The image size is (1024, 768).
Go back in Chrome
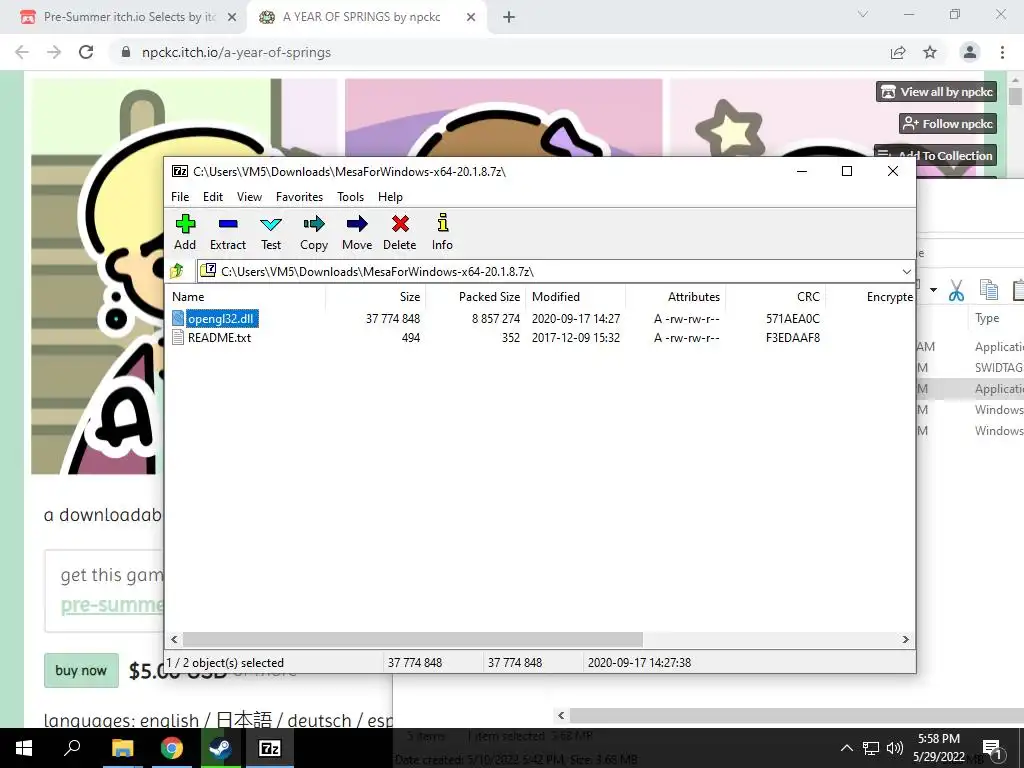tap(22, 52)
